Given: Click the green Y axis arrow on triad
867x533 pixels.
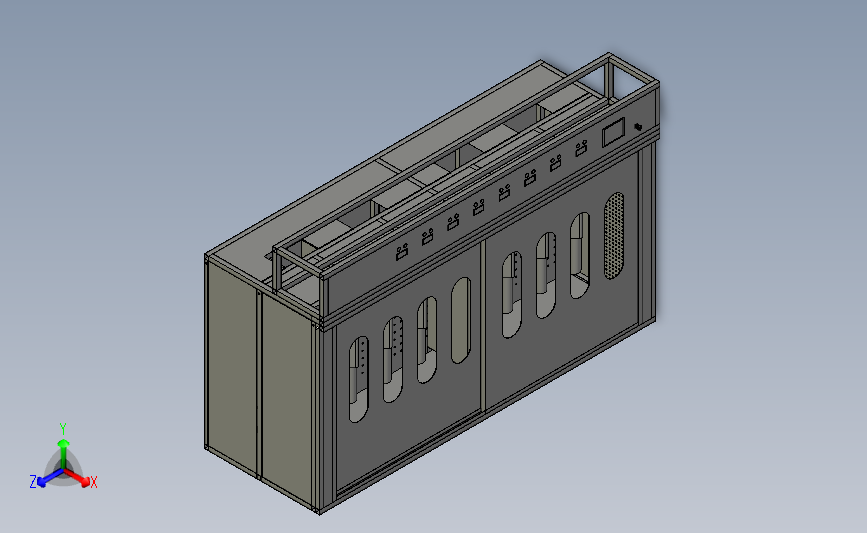Looking at the screenshot, I should click(64, 452).
